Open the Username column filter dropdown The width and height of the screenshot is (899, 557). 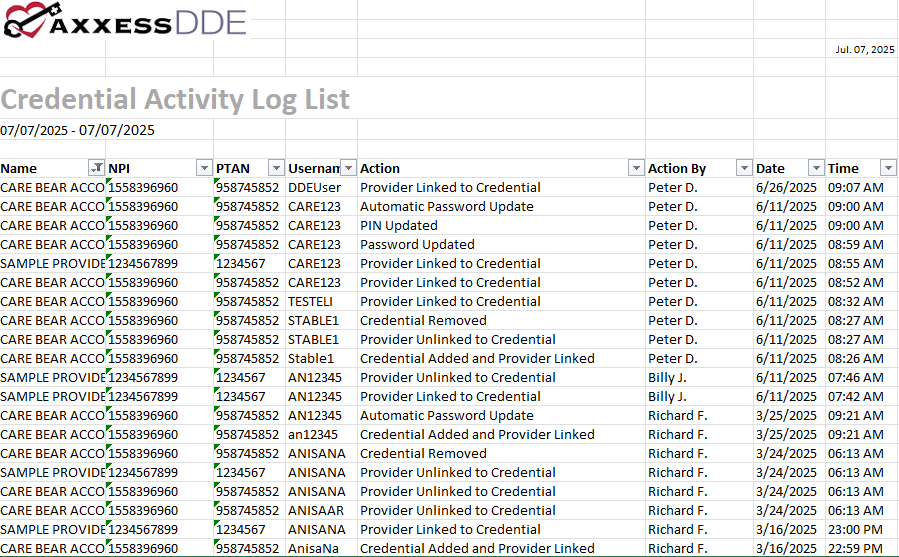pos(348,168)
